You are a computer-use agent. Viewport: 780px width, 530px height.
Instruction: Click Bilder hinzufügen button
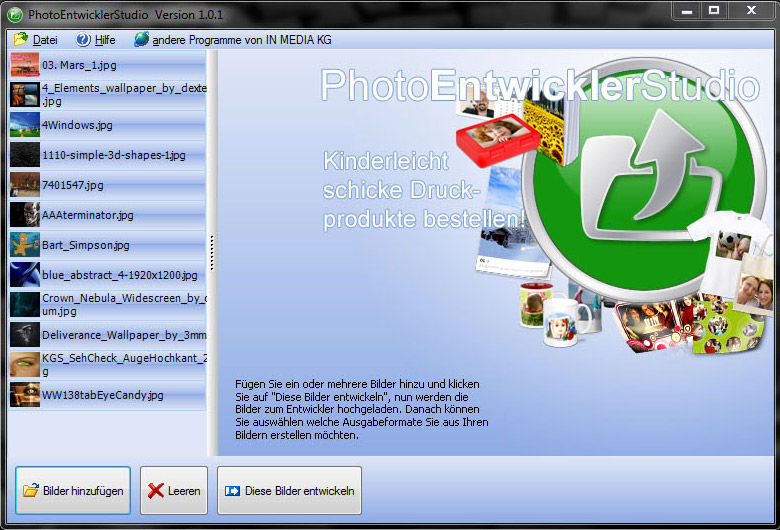pos(73,490)
